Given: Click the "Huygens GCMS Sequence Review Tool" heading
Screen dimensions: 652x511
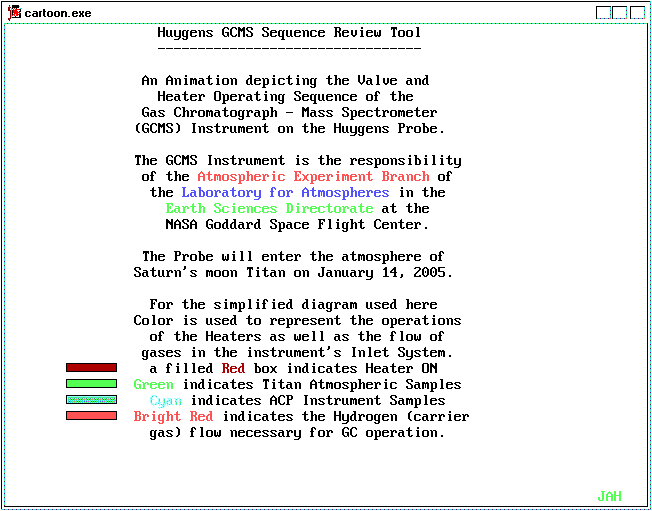Looking at the screenshot, I should point(289,33).
